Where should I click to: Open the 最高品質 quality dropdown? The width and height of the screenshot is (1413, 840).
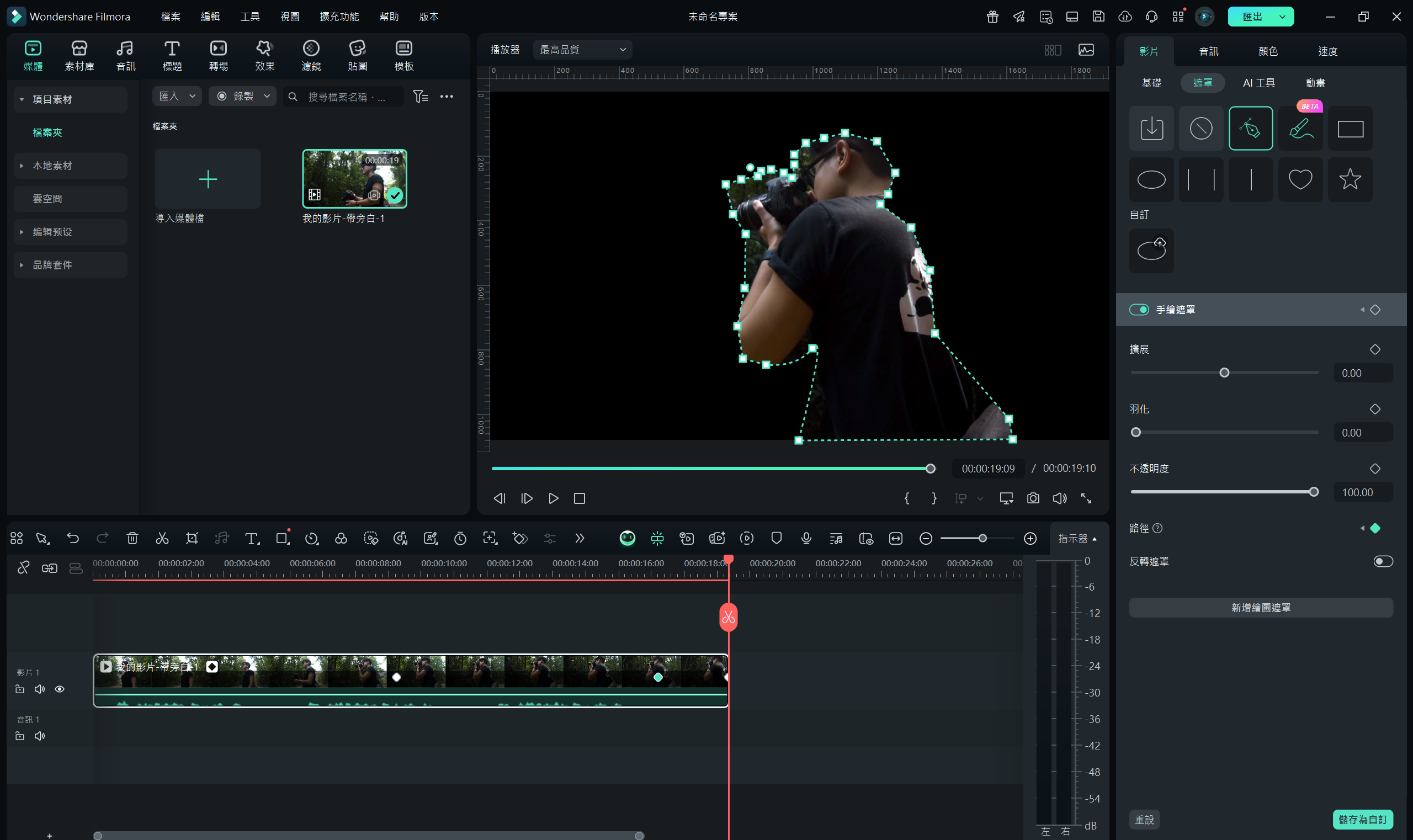coord(582,50)
